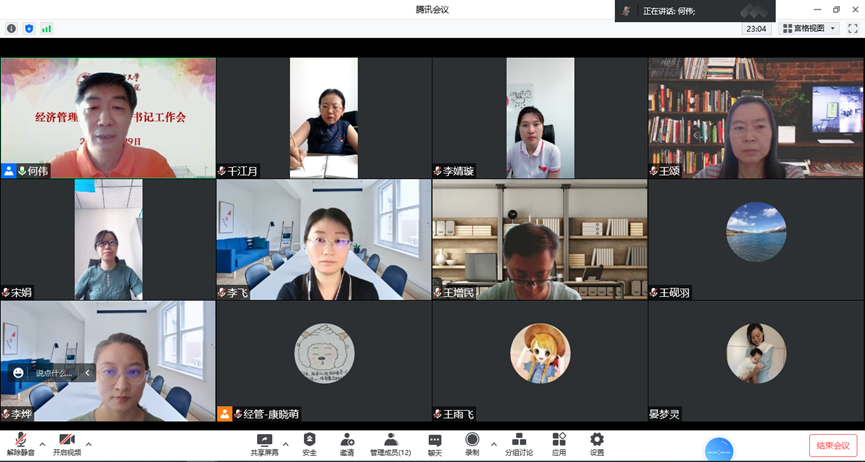Click the Invite (邀请) icon
This screenshot has width=865, height=462.
[x=346, y=444]
